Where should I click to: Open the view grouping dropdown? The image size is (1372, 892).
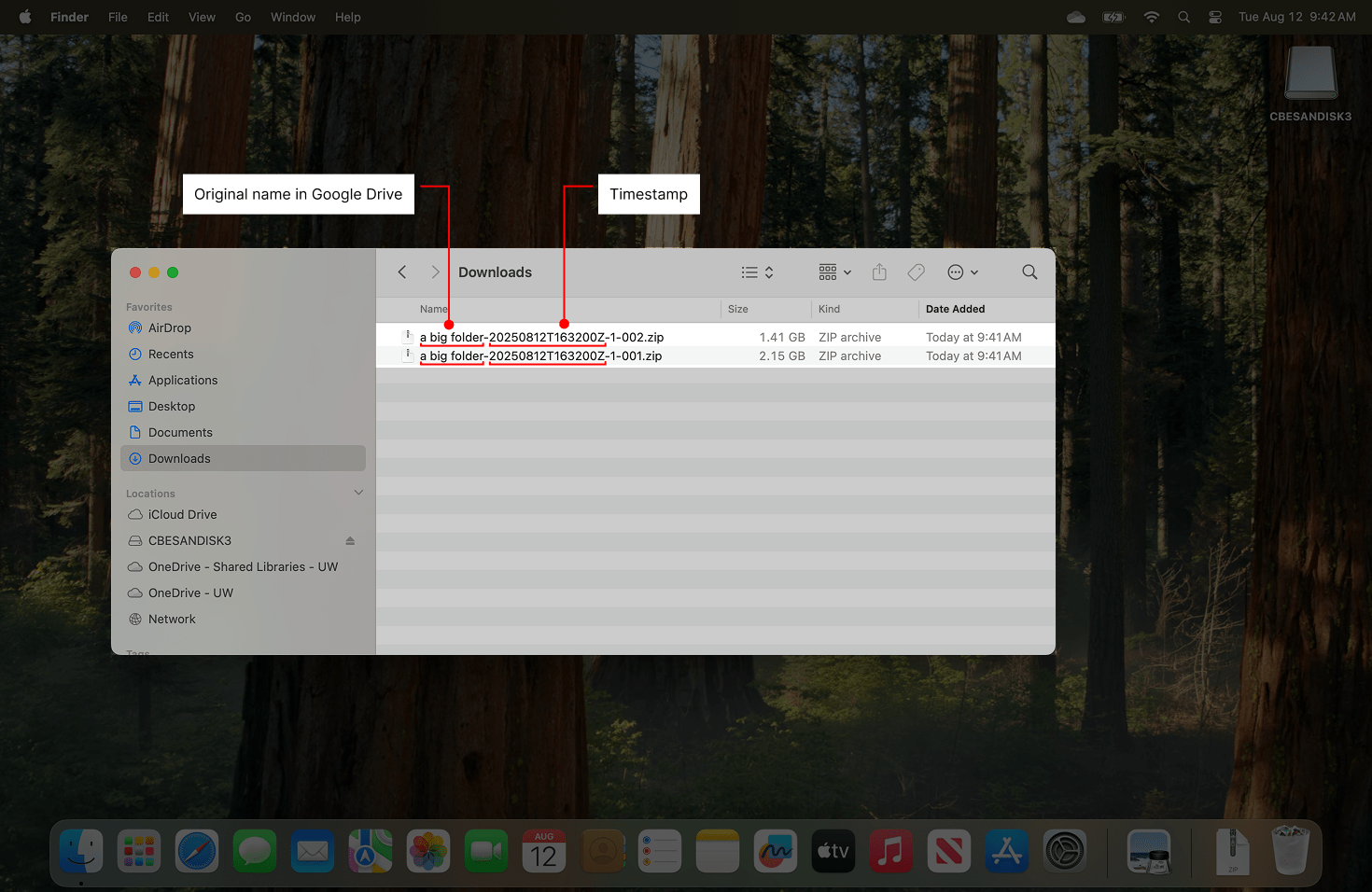[x=832, y=272]
